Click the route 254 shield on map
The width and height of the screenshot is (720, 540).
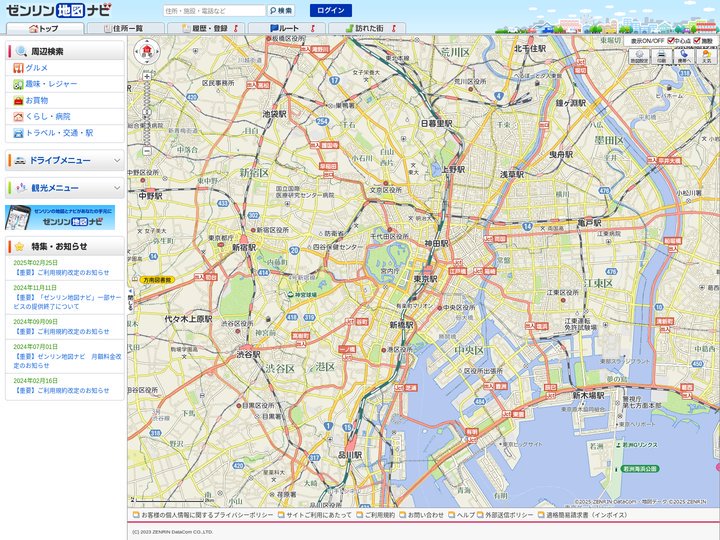click(322, 121)
